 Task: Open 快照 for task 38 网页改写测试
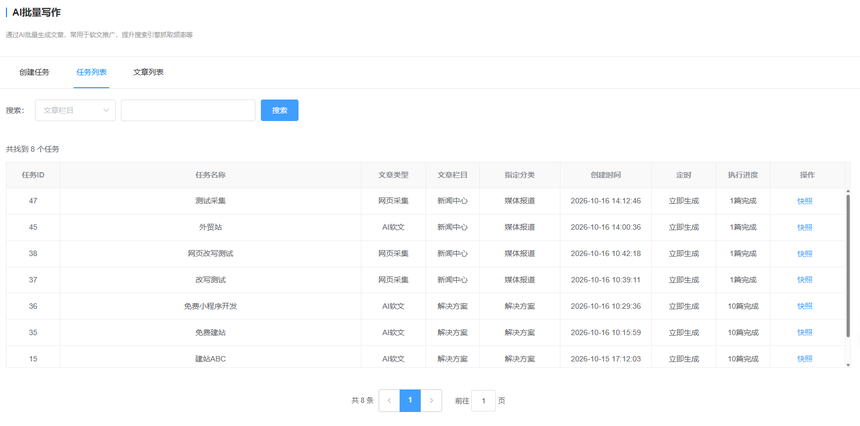tap(805, 254)
